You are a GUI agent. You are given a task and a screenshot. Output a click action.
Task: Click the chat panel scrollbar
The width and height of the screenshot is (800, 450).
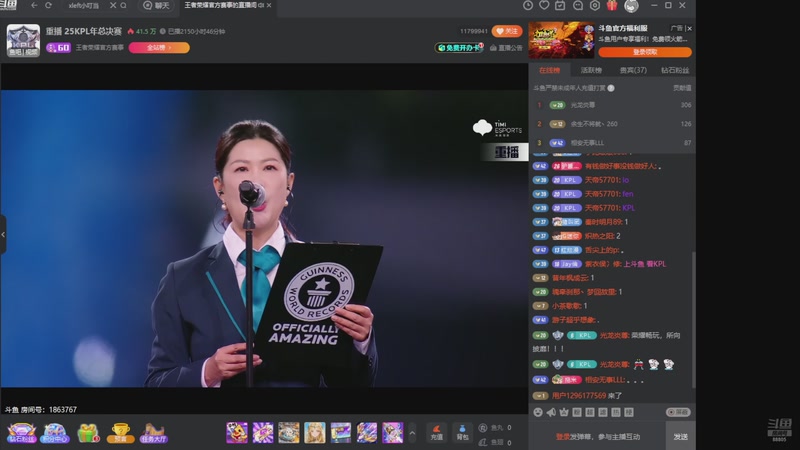click(693, 320)
